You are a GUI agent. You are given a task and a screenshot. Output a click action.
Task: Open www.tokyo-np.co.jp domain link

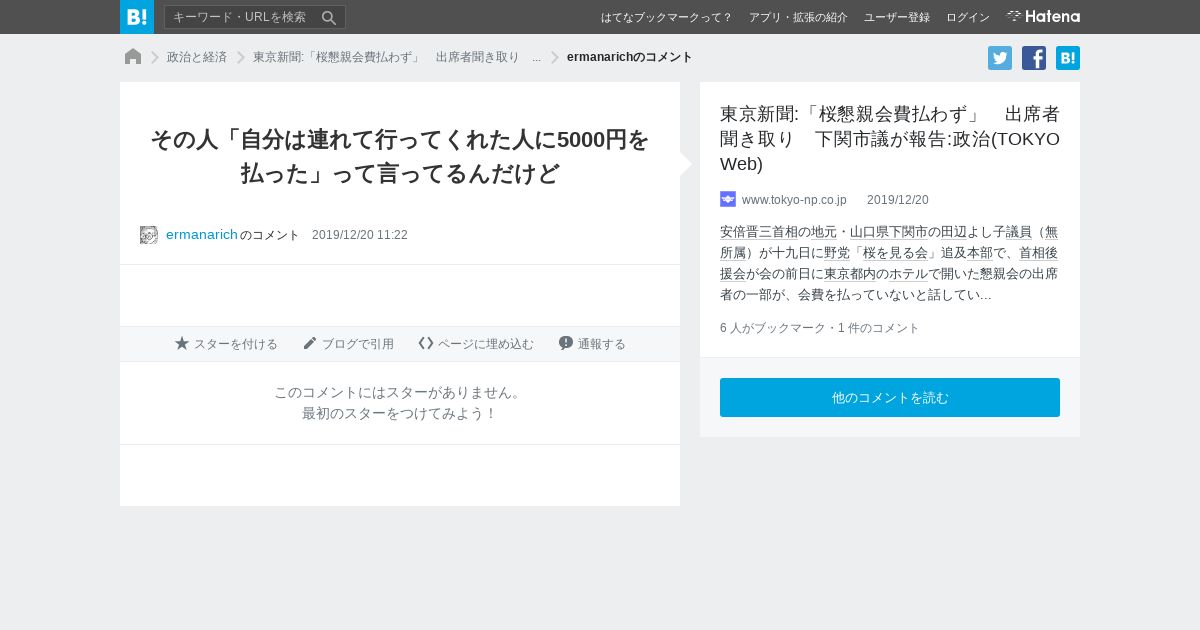(794, 200)
